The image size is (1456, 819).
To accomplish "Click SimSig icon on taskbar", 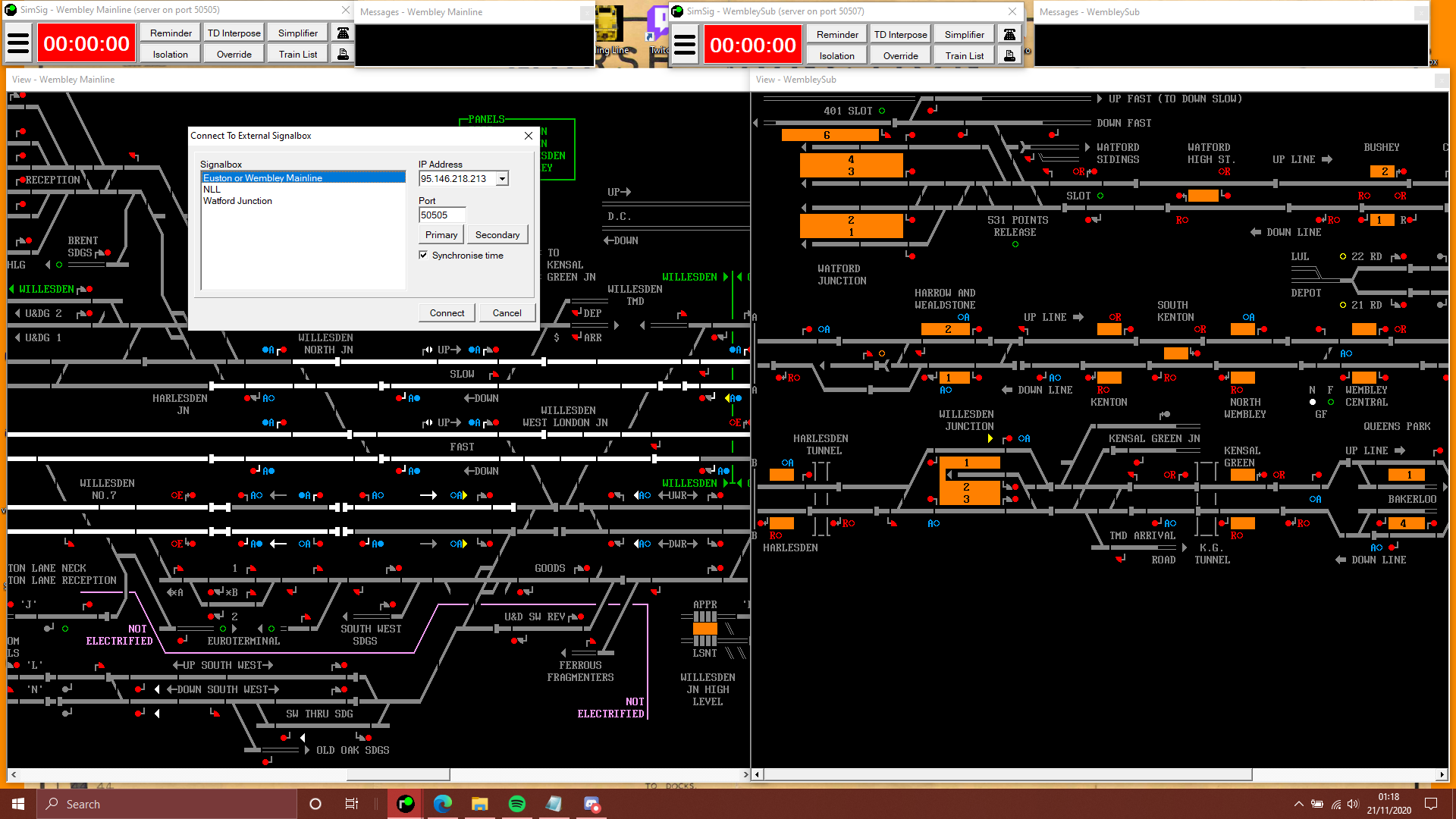I will point(406,804).
